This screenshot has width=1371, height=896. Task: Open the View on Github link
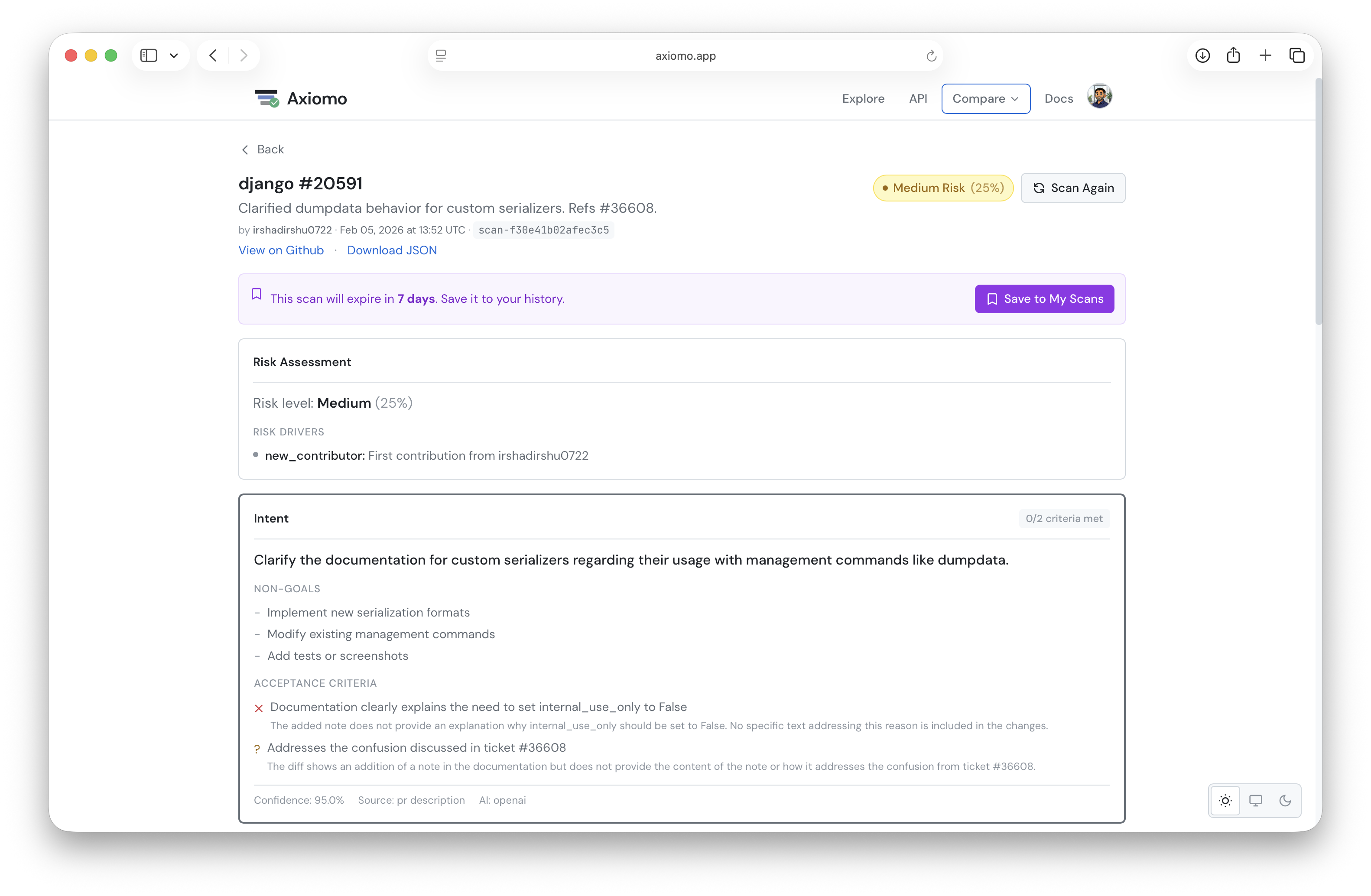point(281,250)
